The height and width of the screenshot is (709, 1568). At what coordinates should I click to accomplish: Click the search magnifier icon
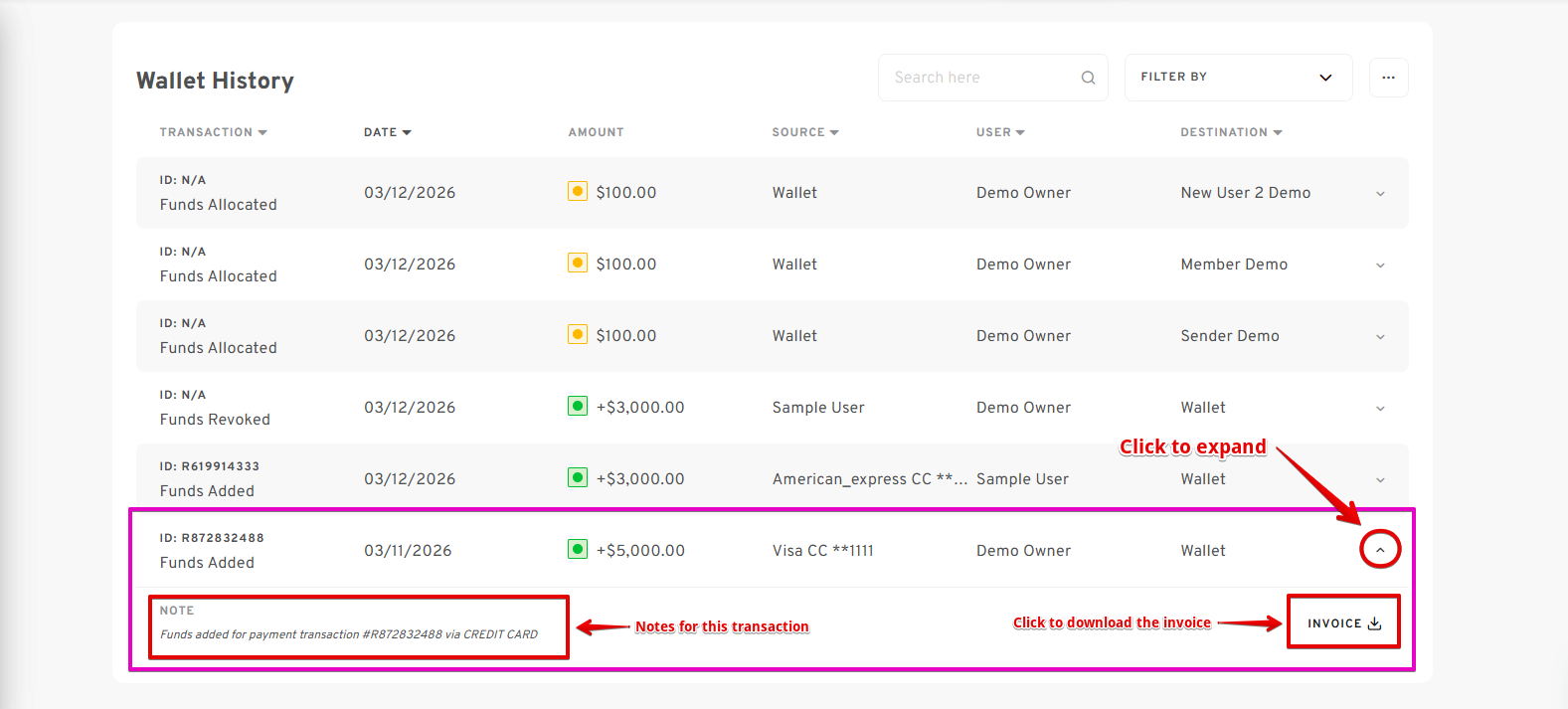[x=1088, y=78]
